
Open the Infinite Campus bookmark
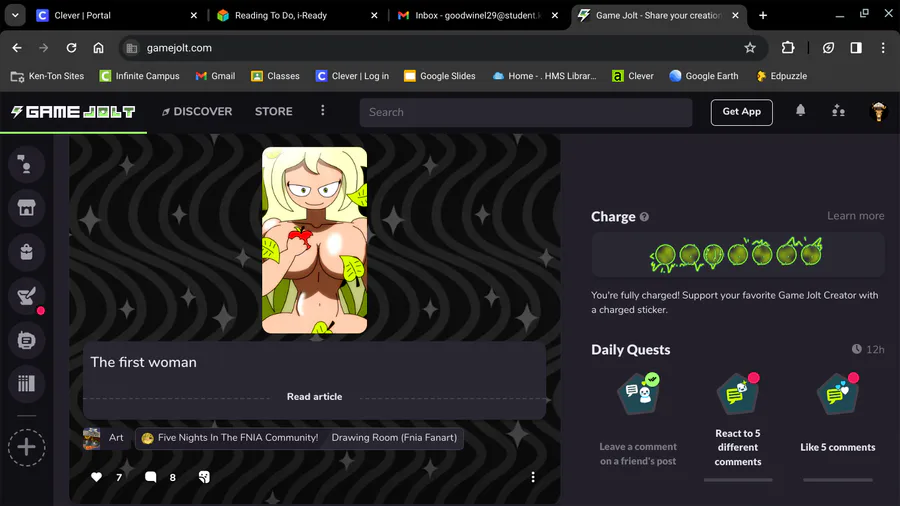click(x=139, y=76)
